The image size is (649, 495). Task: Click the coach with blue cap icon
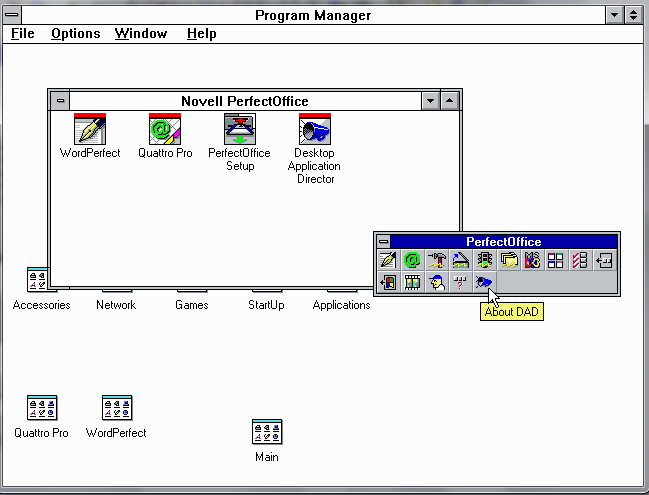[436, 283]
